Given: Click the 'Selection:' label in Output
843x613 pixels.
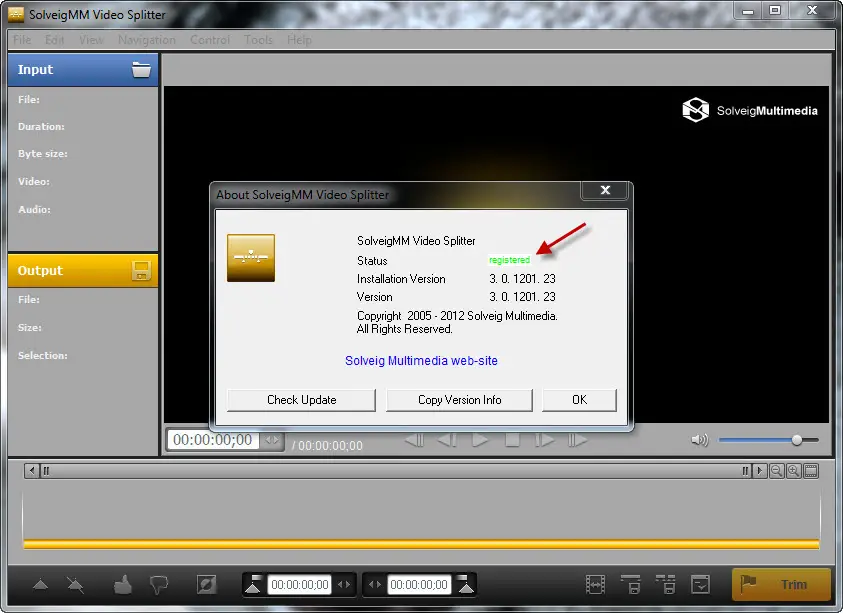Looking at the screenshot, I should (x=42, y=355).
